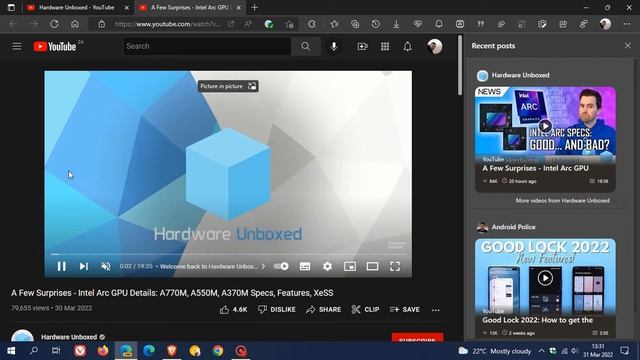Open the tab actions menu icon

[11, 7]
